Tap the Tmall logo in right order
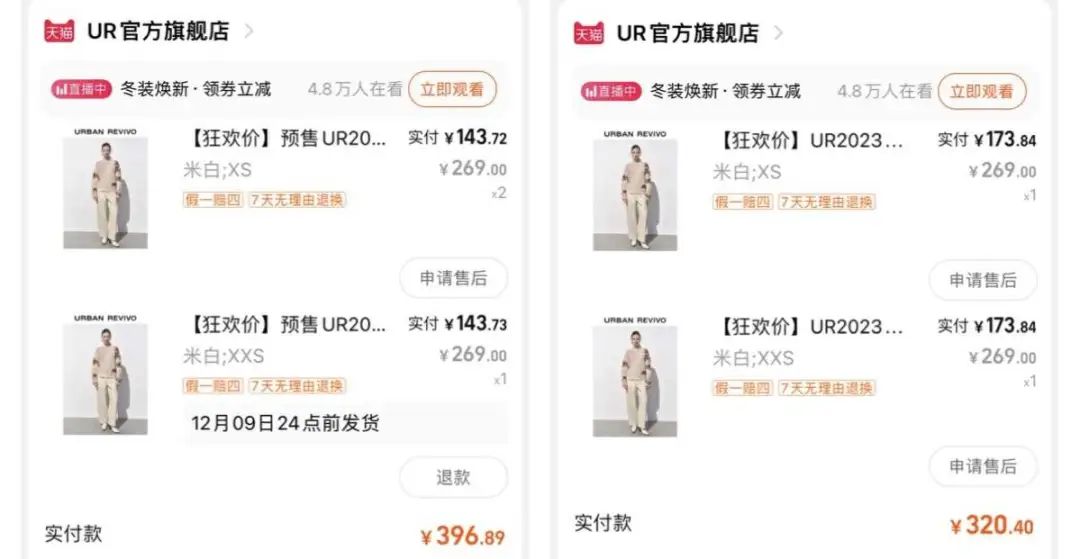 point(589,33)
